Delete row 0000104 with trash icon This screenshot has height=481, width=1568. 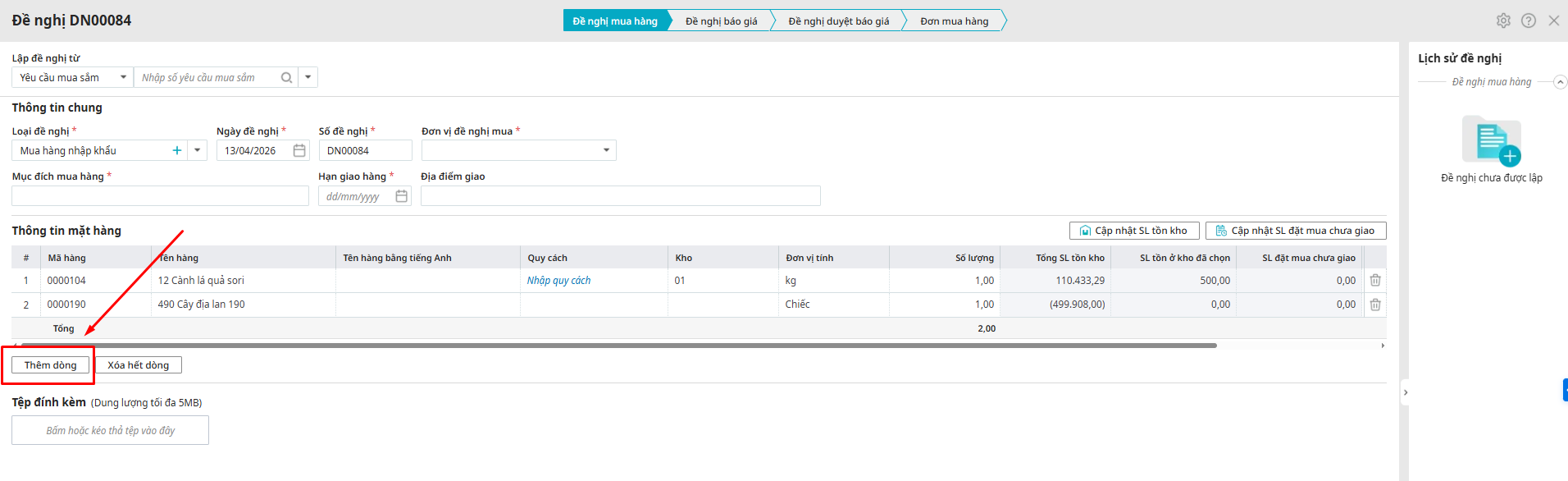pyautogui.click(x=1375, y=281)
